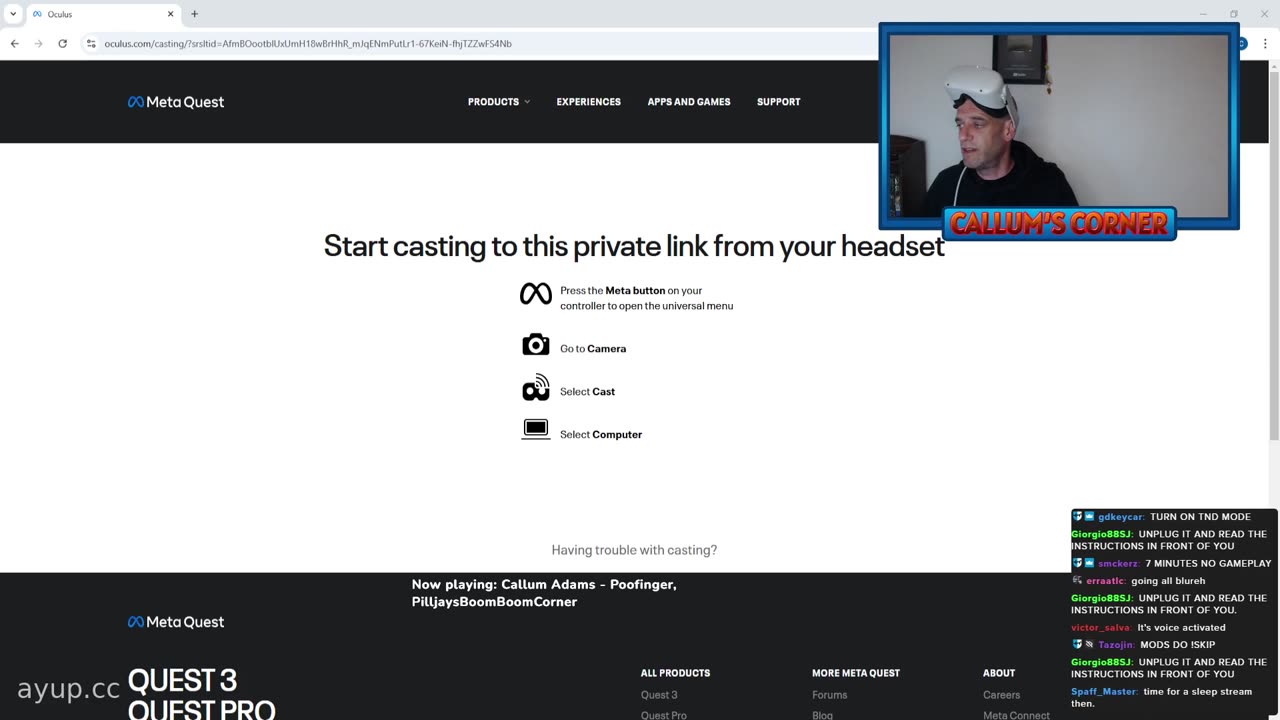1280x720 pixels.
Task: Click the 'Now playing: Callum Adams' text
Action: coord(544,593)
